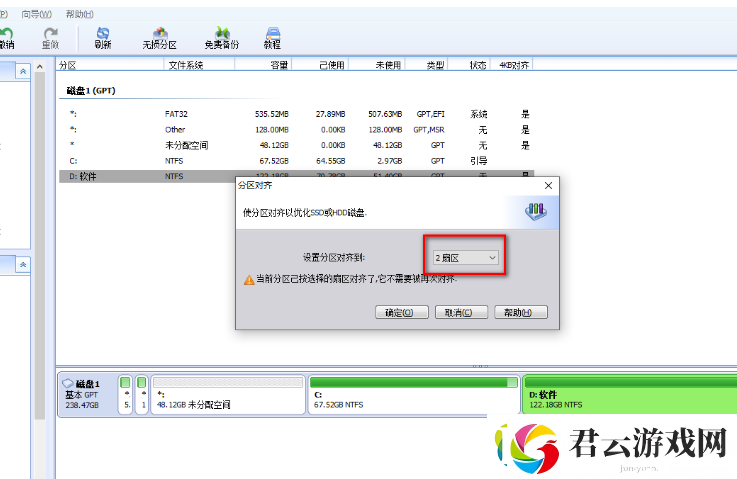The width and height of the screenshot is (737, 479).
Task: Click the 磁盘1 (GPT) group header
Action: (x=91, y=90)
